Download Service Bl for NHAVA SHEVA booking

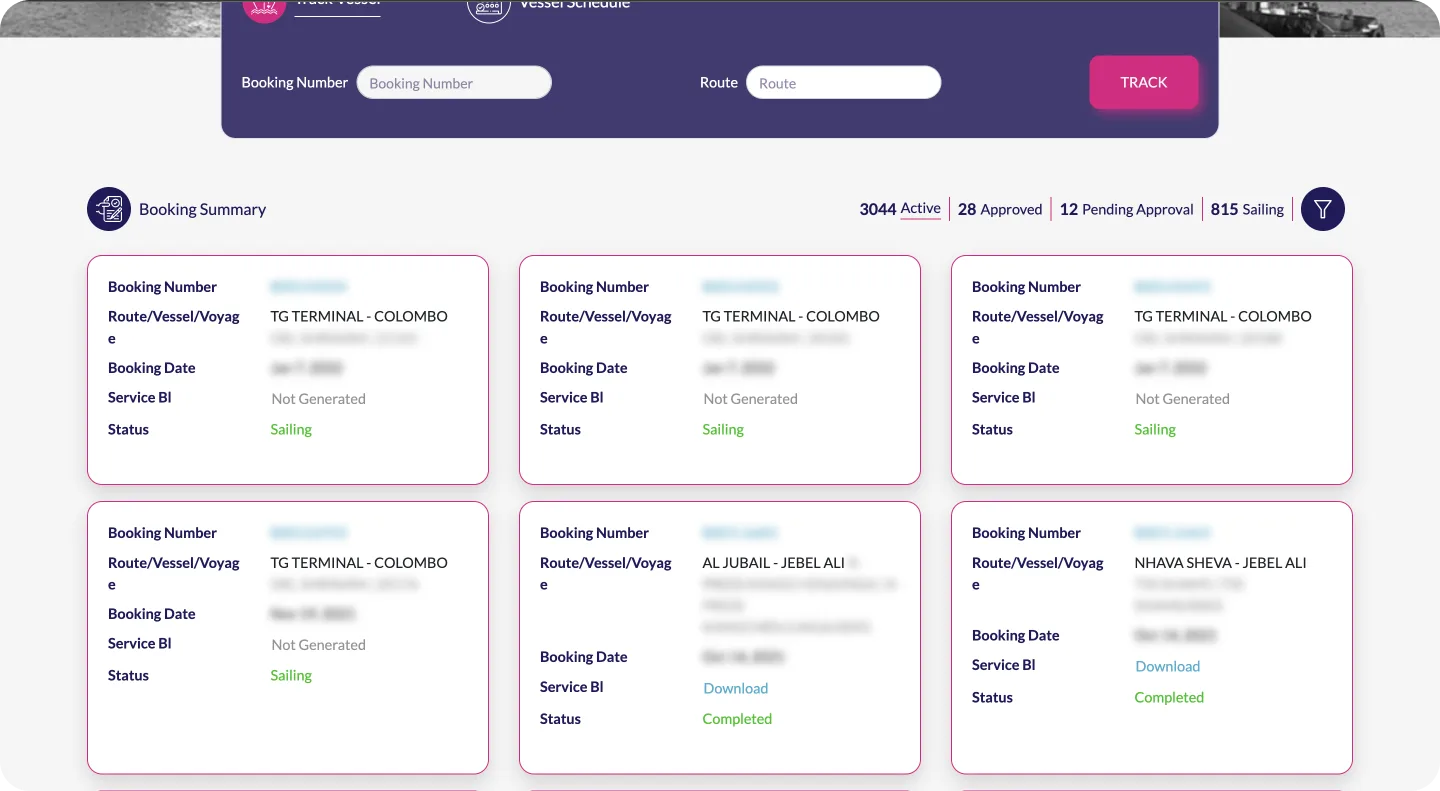(1167, 666)
